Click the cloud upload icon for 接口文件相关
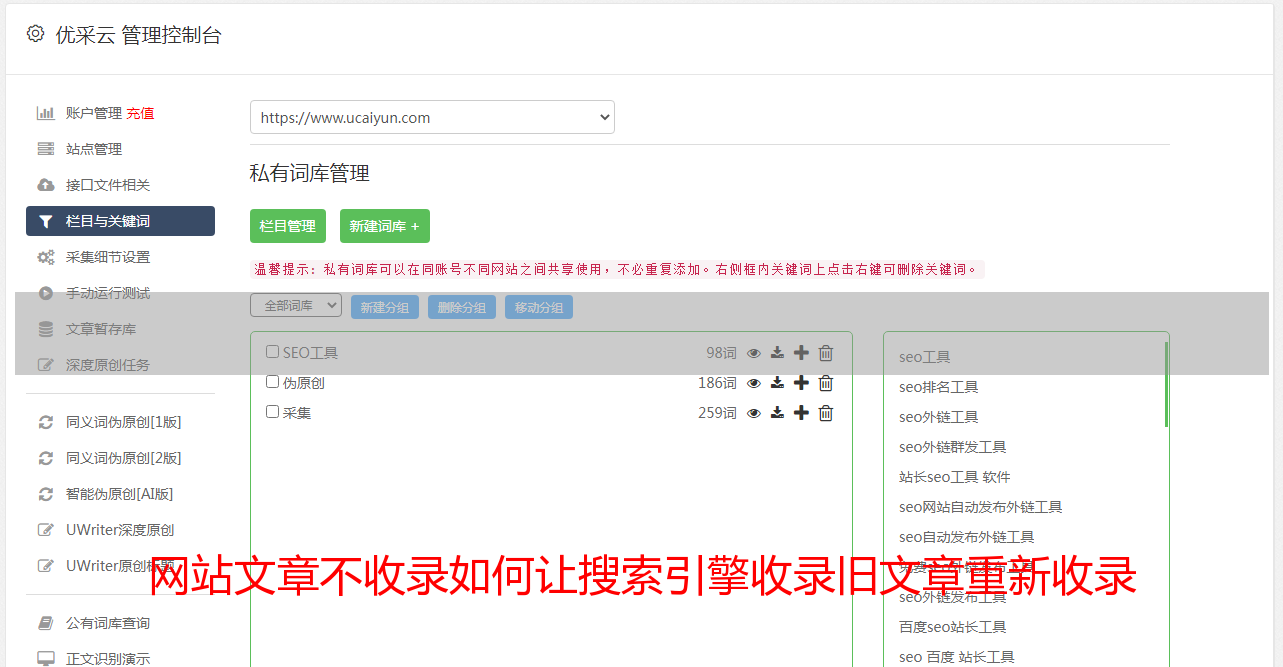Viewport: 1283px width, 667px height. click(x=46, y=185)
